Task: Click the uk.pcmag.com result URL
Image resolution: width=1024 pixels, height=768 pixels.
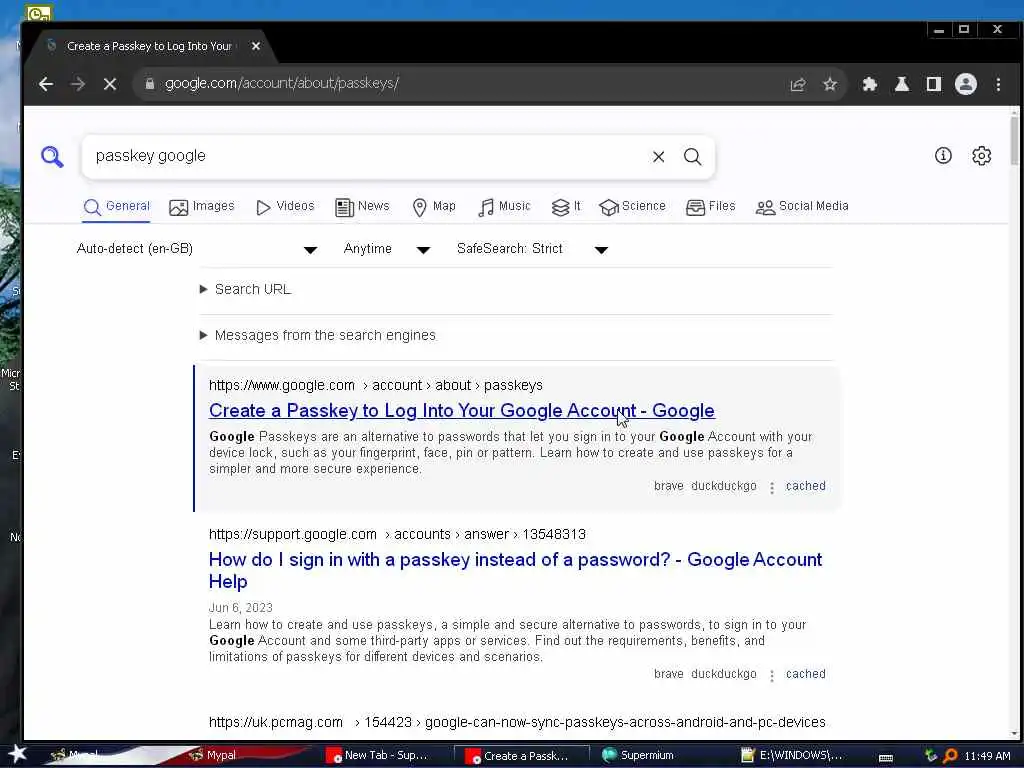Action: [517, 722]
